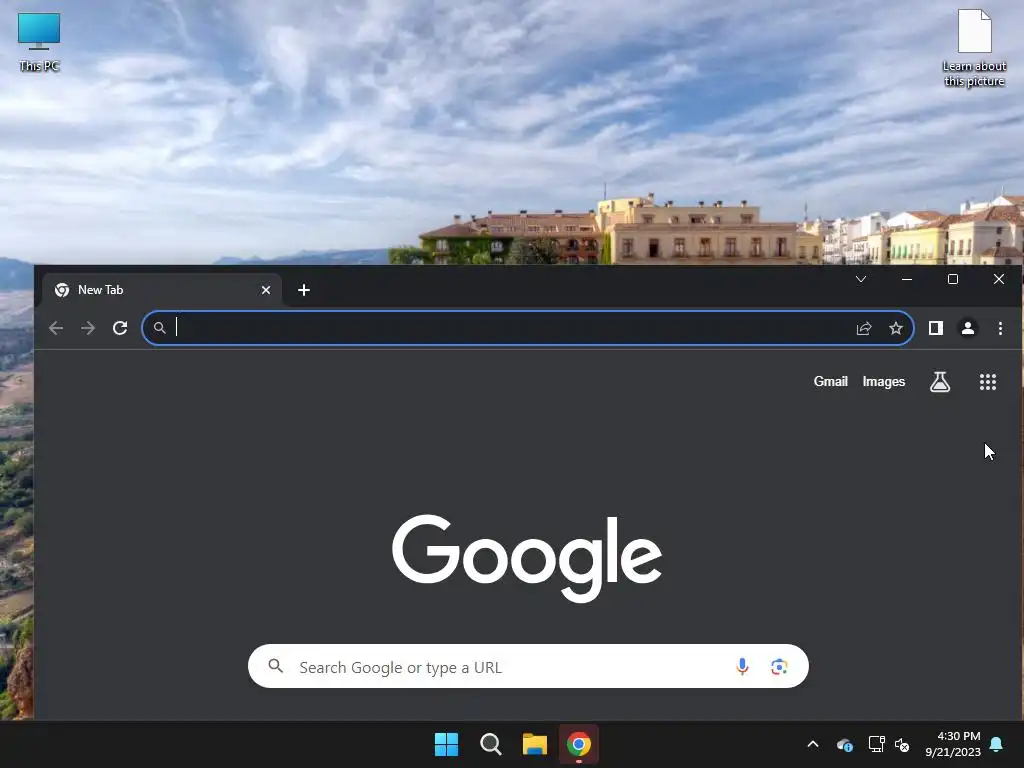Focus the Search Google or type a URL box

point(528,666)
